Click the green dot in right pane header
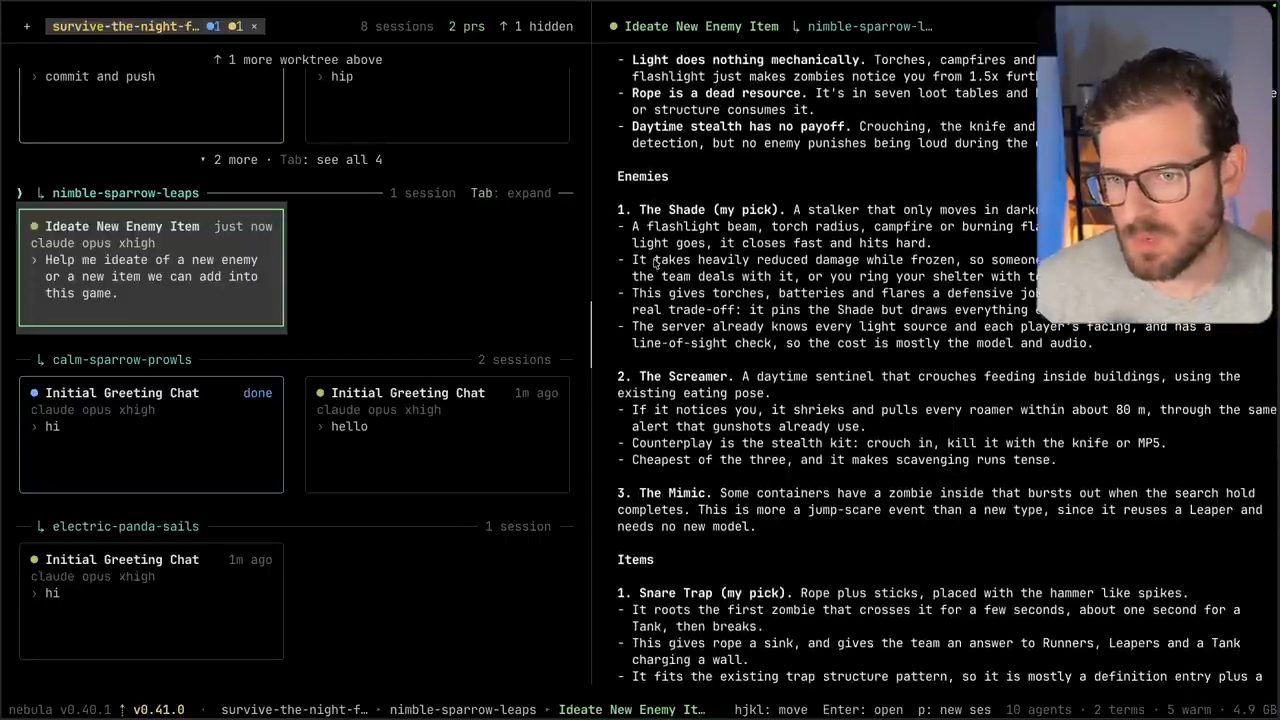1280x720 pixels. [613, 27]
